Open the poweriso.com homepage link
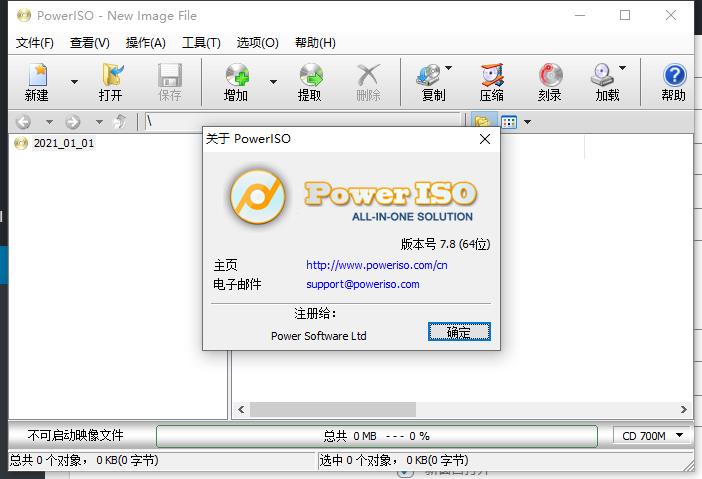The image size is (702, 479). click(x=376, y=265)
